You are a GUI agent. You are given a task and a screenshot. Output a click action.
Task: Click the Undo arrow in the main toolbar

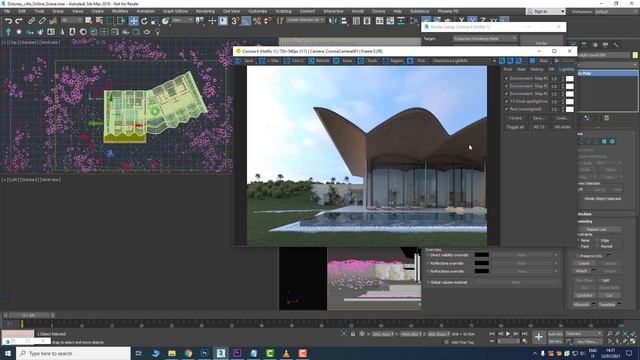pyautogui.click(x=8, y=20)
